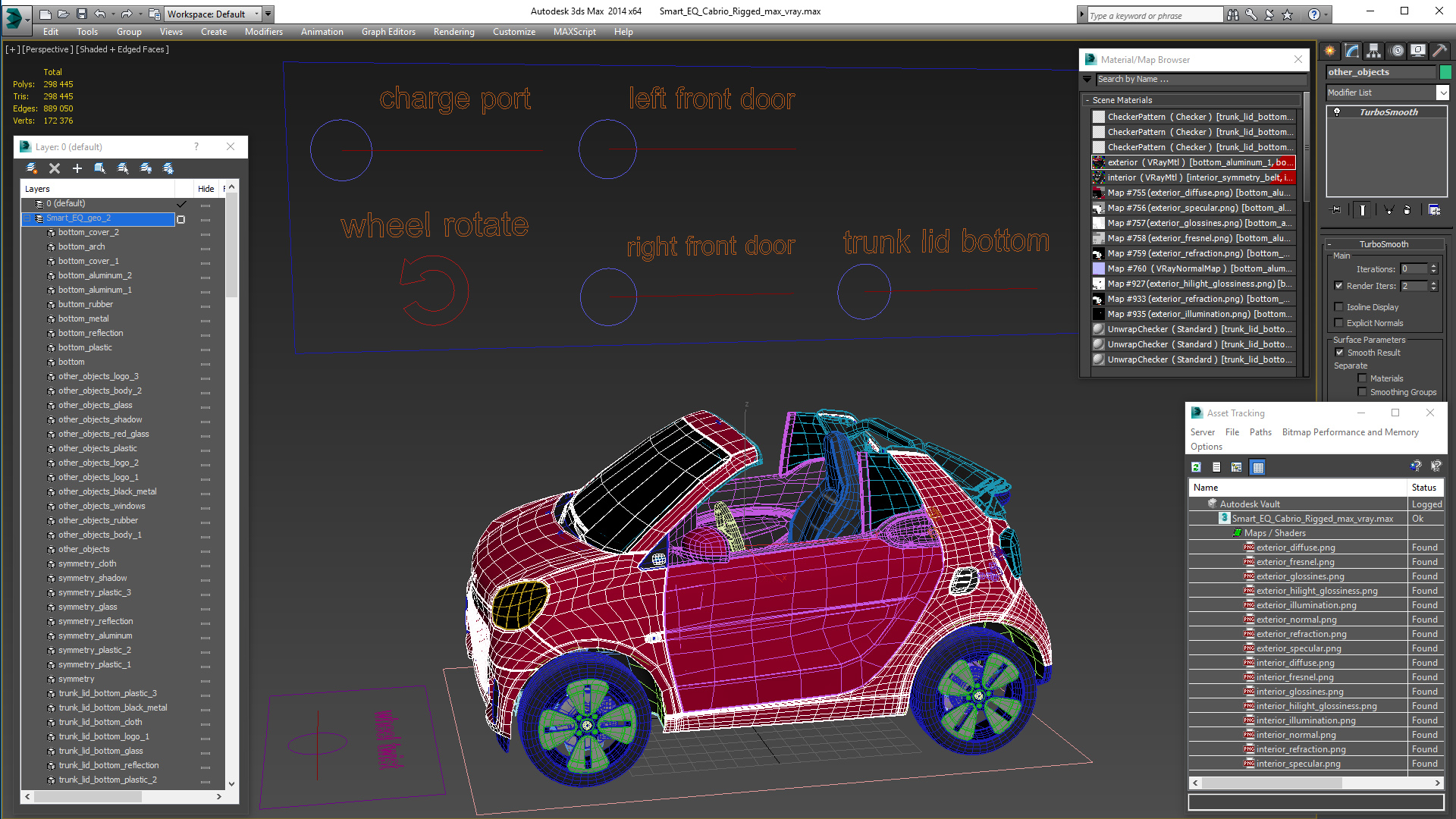Screen dimensions: 1456x819
Task: Click the Search by Name field
Action: (1200, 79)
